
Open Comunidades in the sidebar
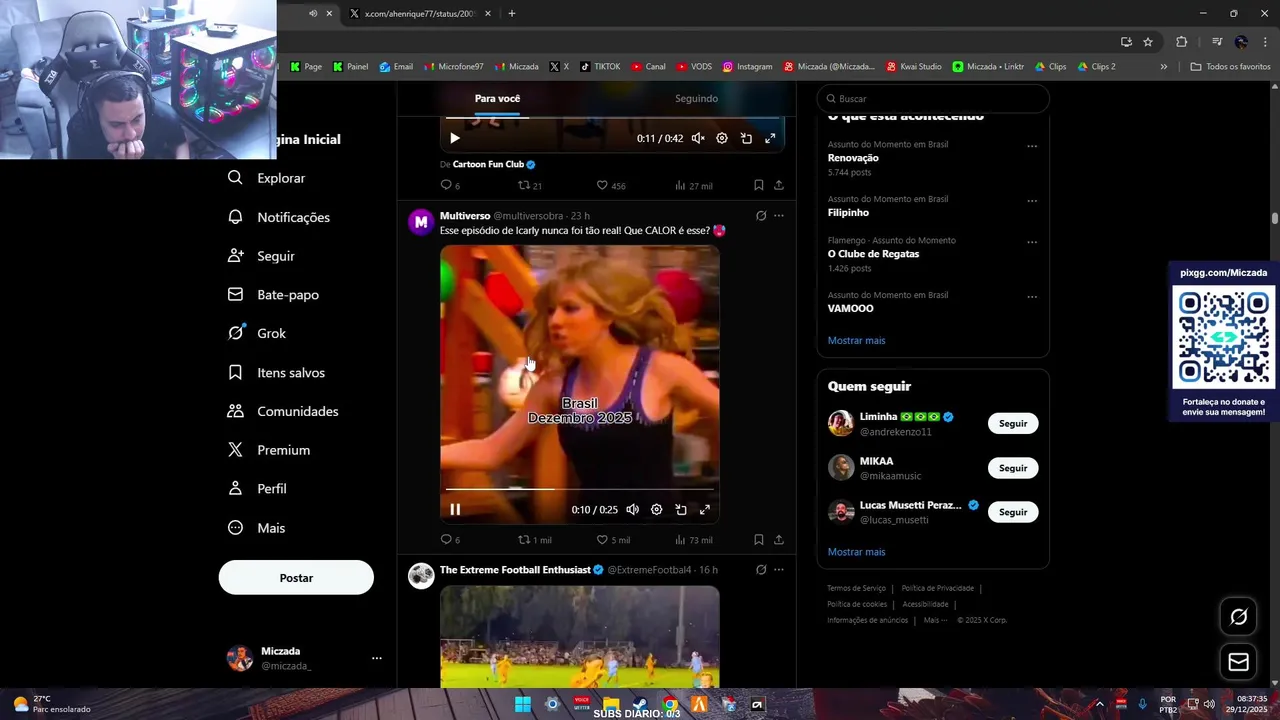coord(283,411)
